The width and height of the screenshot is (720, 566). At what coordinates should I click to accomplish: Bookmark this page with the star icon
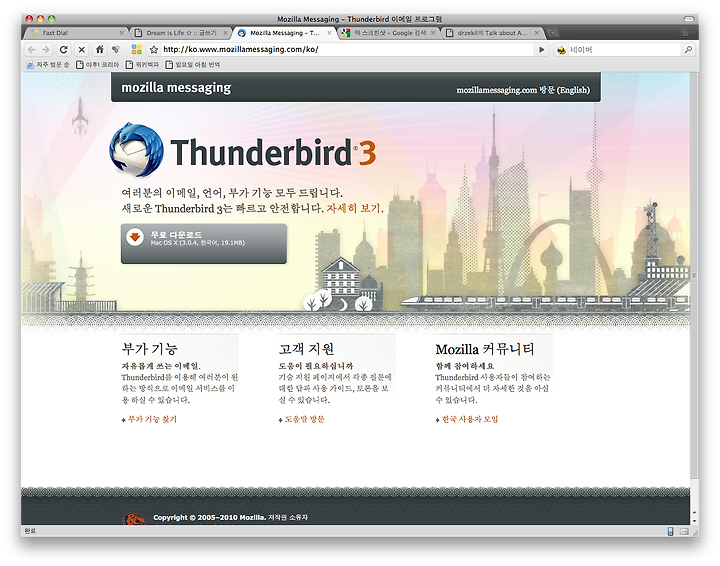pos(154,49)
